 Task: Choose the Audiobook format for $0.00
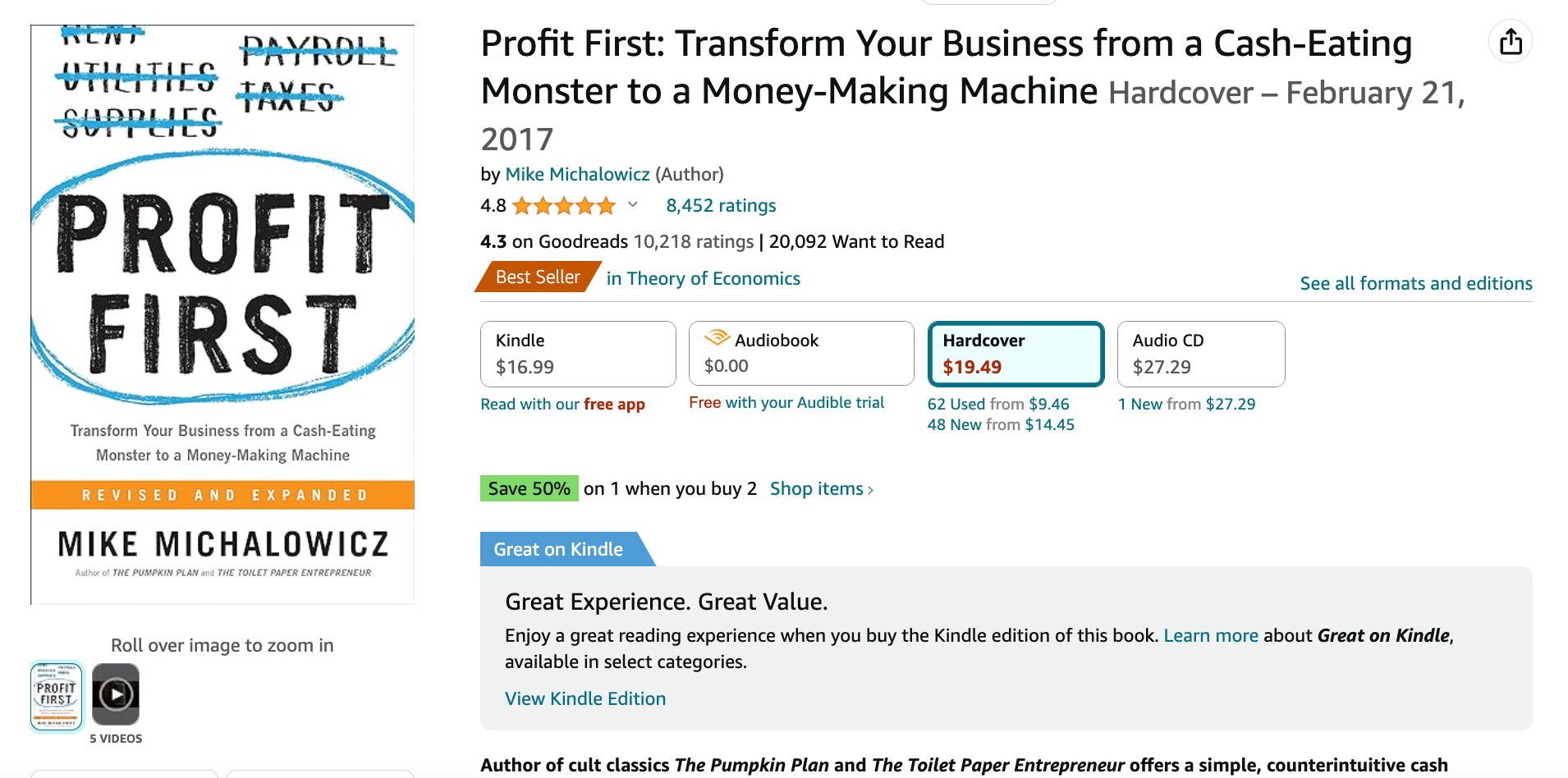801,354
